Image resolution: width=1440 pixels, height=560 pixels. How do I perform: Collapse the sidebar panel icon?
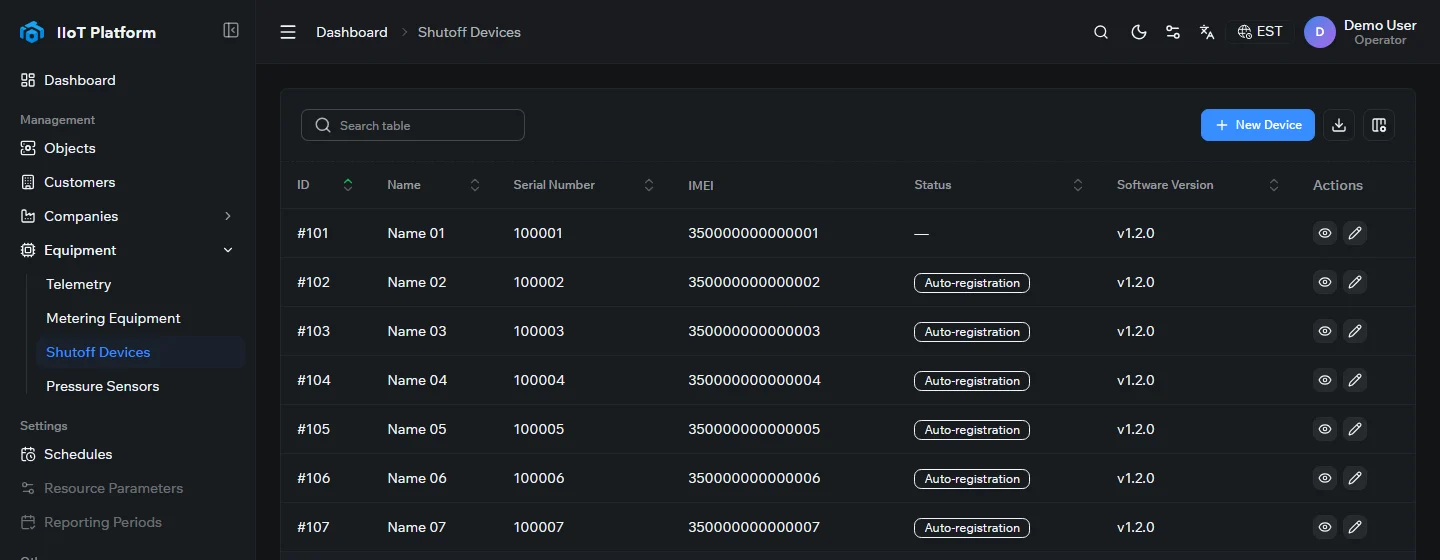pyautogui.click(x=231, y=31)
